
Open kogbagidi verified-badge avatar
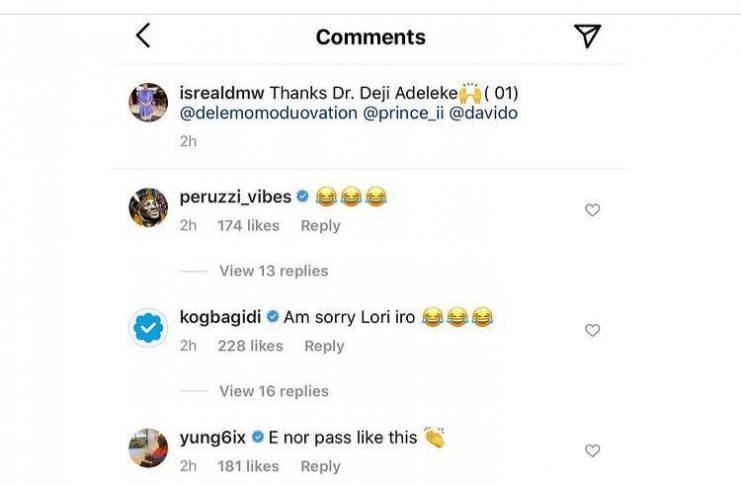click(x=148, y=327)
